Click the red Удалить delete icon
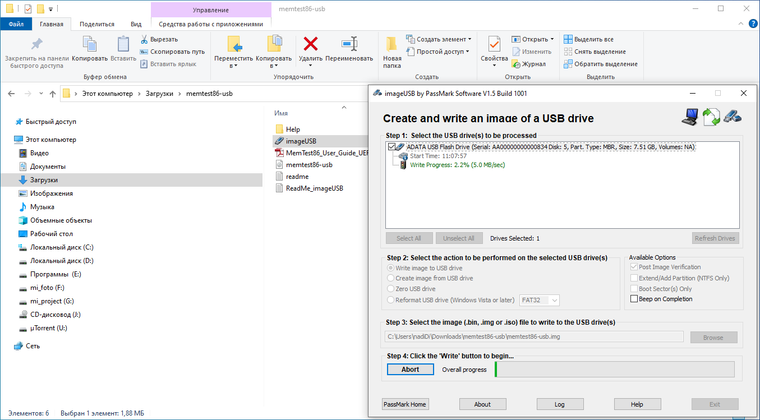The width and height of the screenshot is (760, 420). (311, 44)
